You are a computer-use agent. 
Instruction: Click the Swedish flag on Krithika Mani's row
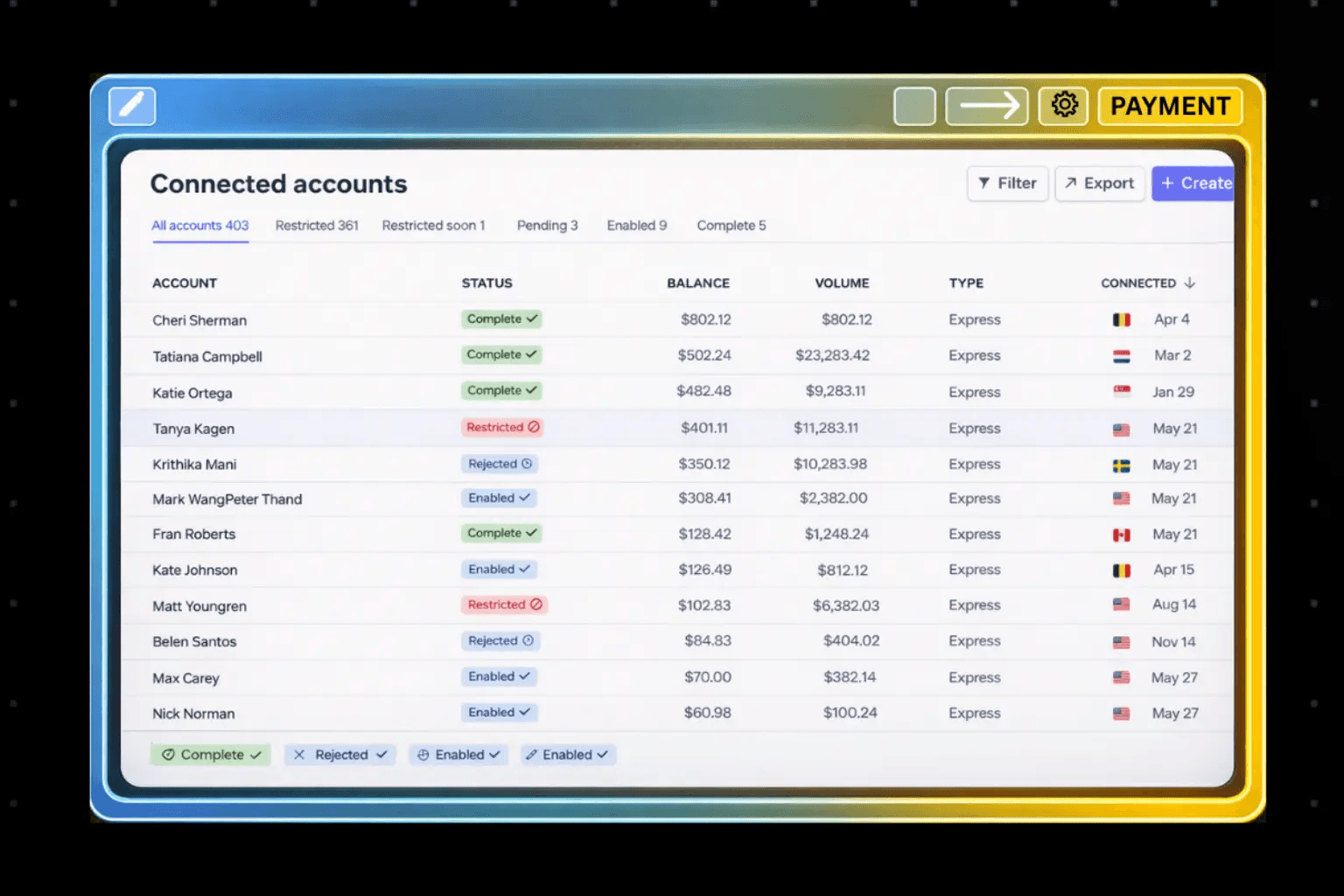(1122, 464)
